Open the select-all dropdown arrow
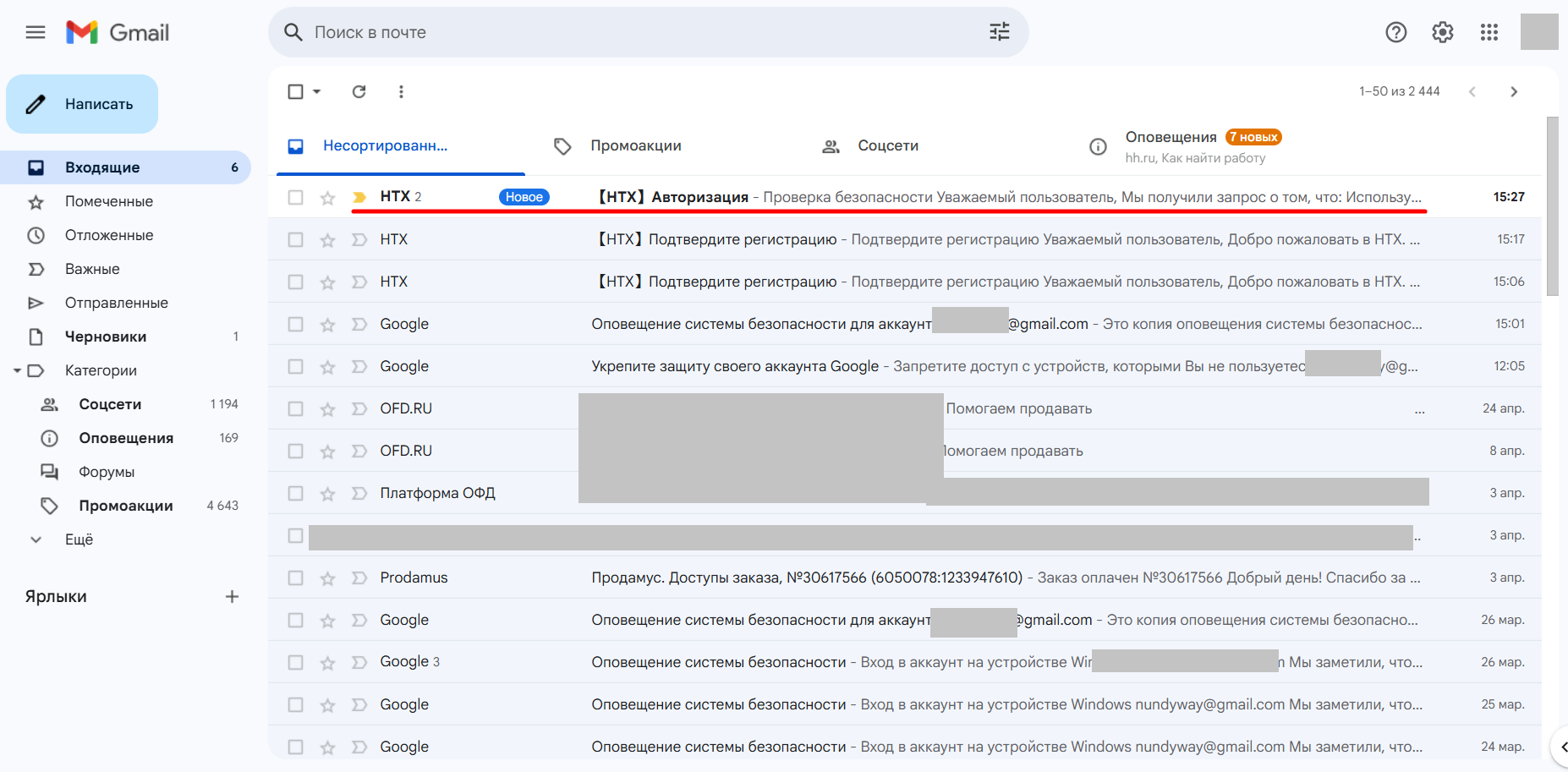Screen dimensions: 1568x772 (x=317, y=91)
